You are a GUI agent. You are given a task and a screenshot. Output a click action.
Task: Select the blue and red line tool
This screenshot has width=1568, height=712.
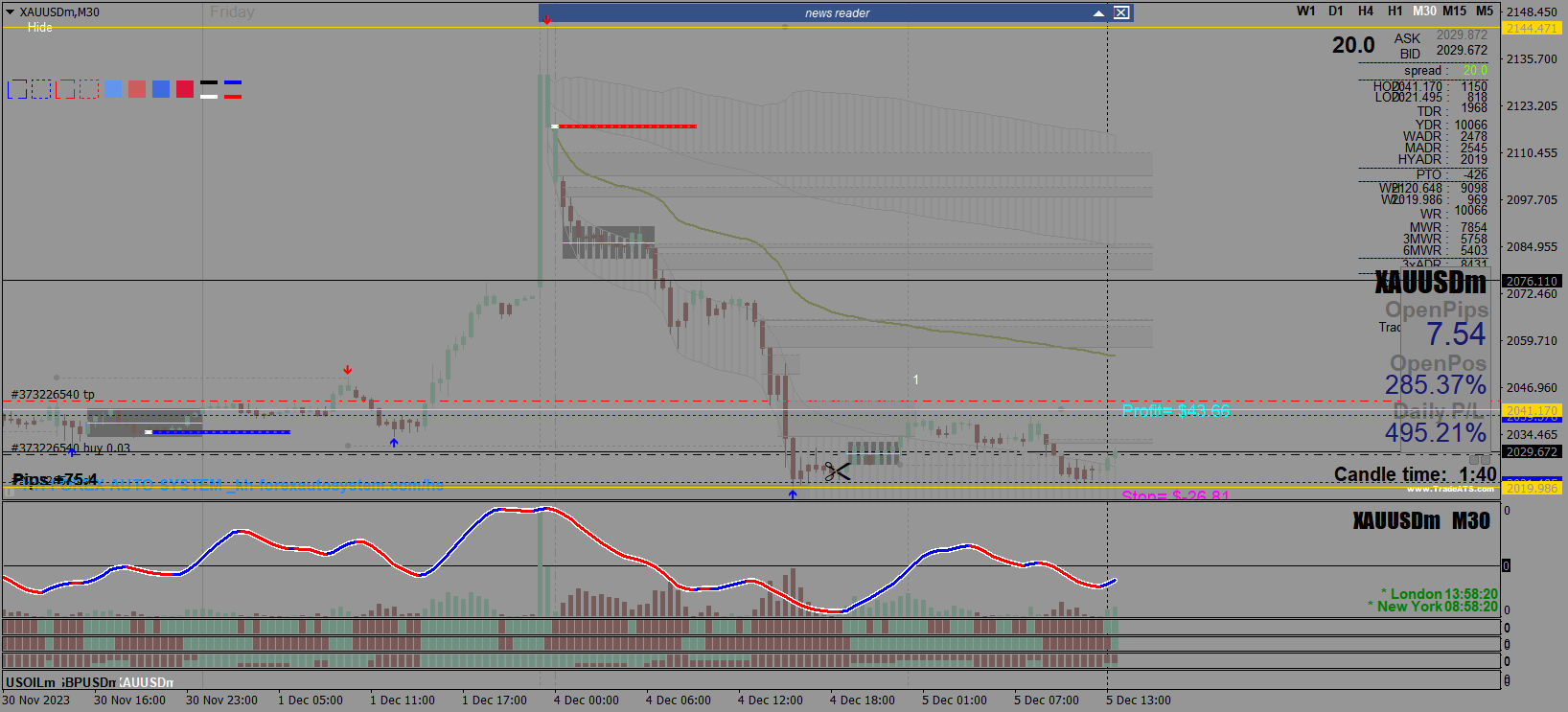pos(233,89)
